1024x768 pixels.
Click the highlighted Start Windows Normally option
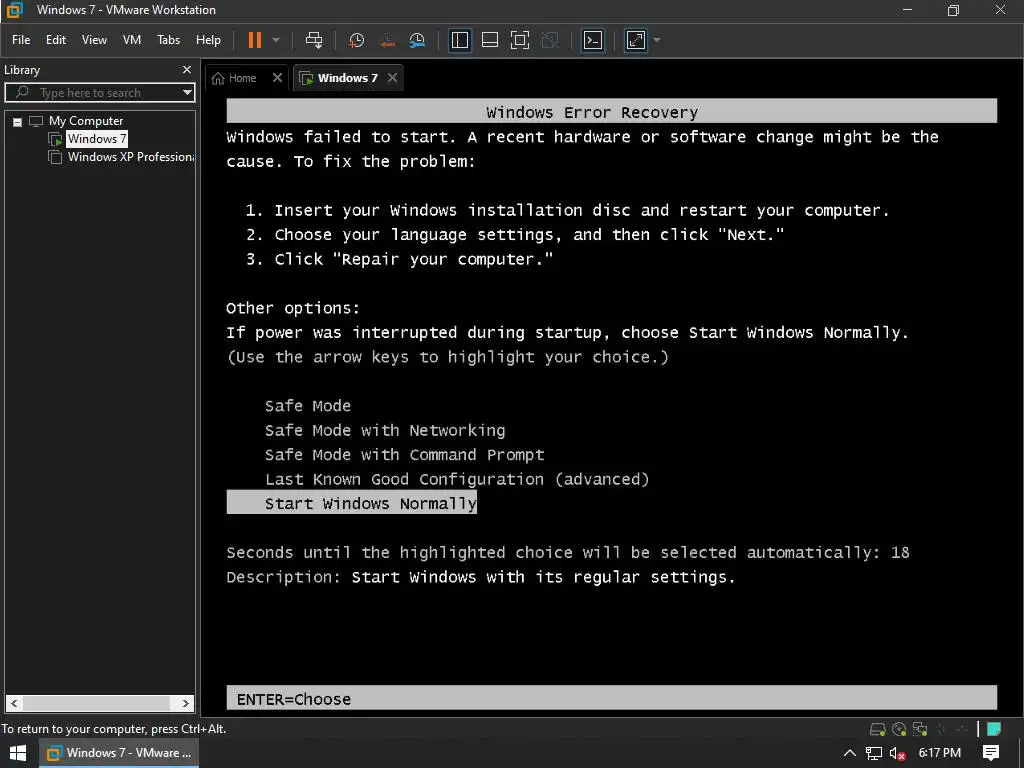(x=351, y=503)
